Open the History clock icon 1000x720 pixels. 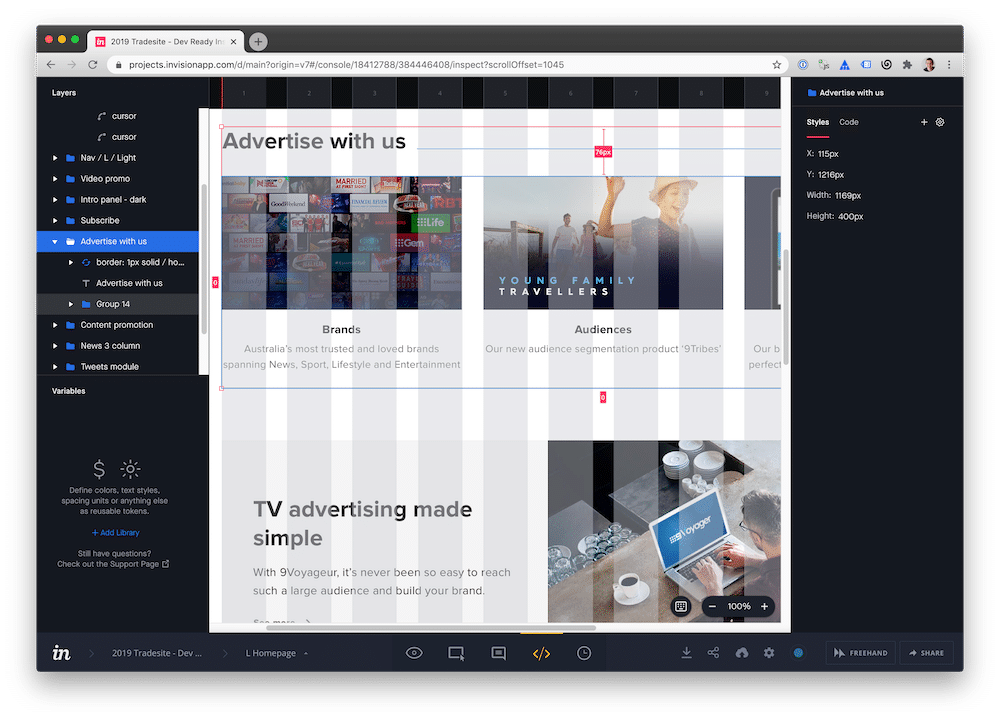coord(584,652)
